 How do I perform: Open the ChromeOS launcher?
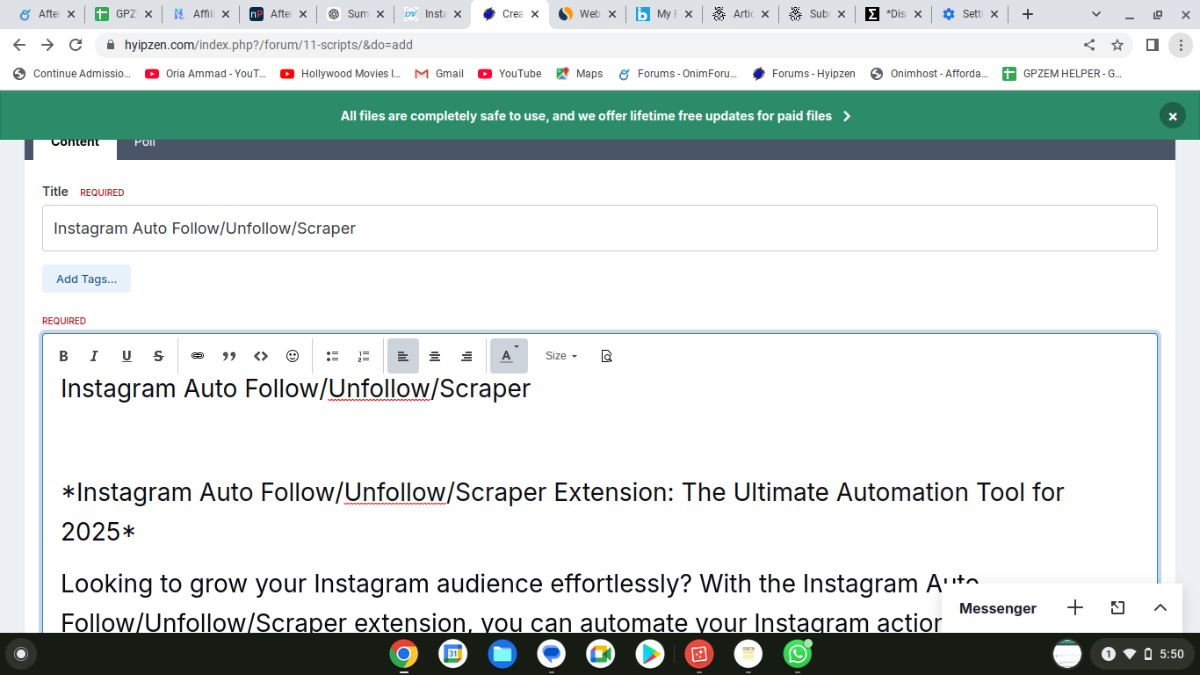point(20,655)
